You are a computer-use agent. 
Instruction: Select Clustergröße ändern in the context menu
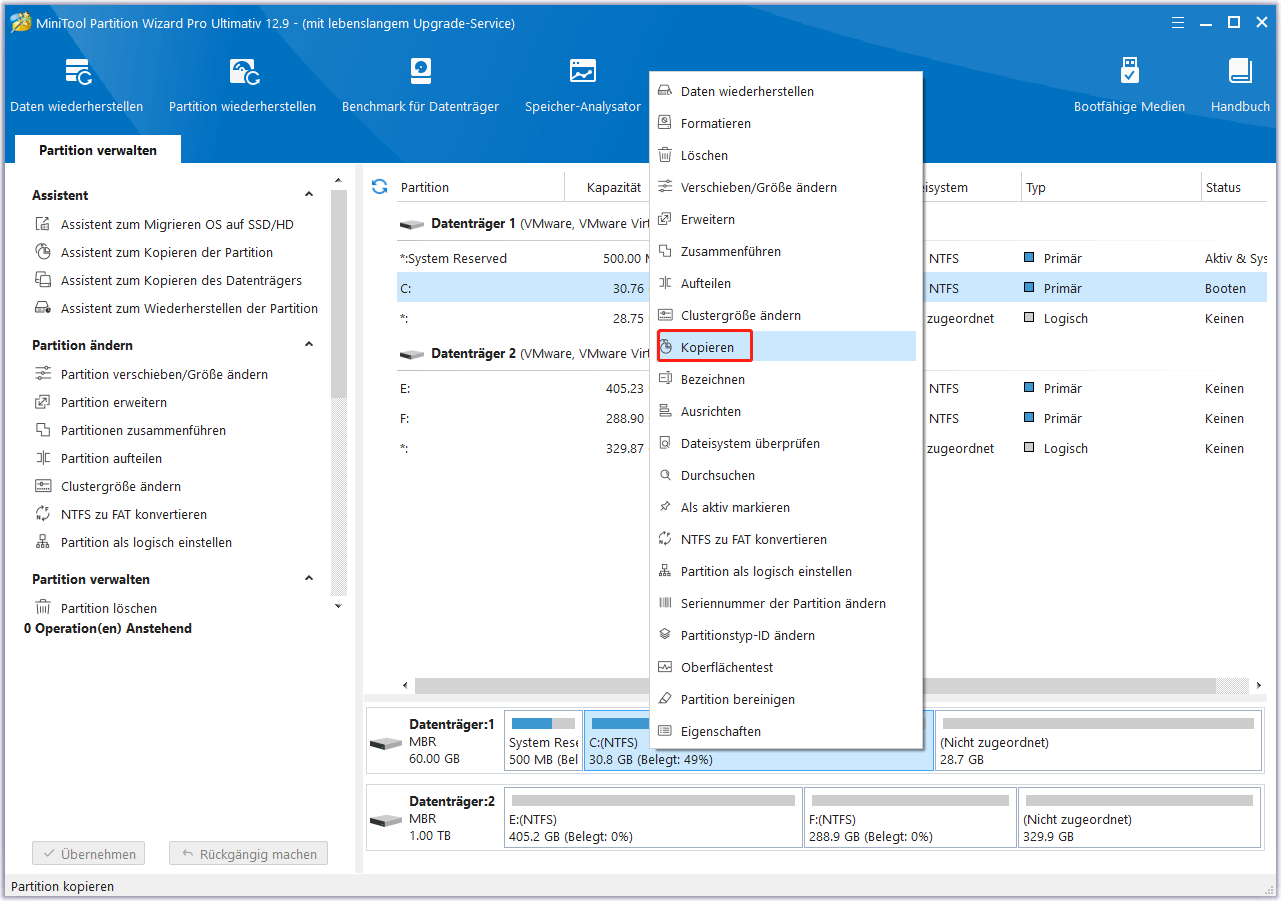(785, 316)
